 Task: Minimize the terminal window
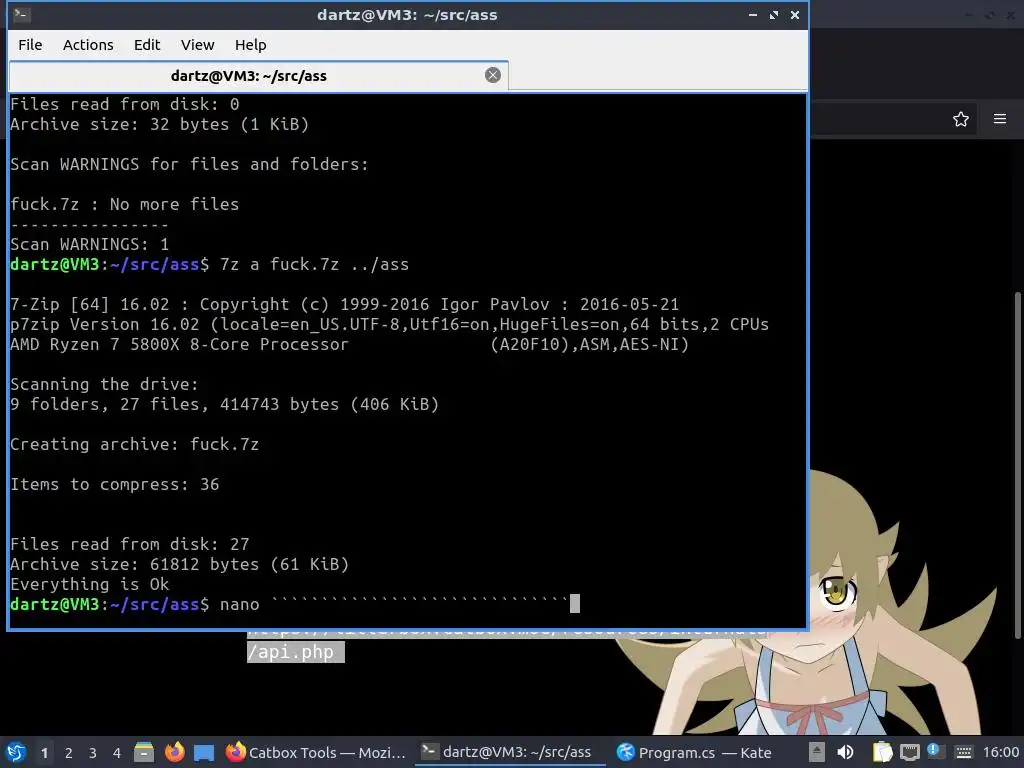752,15
